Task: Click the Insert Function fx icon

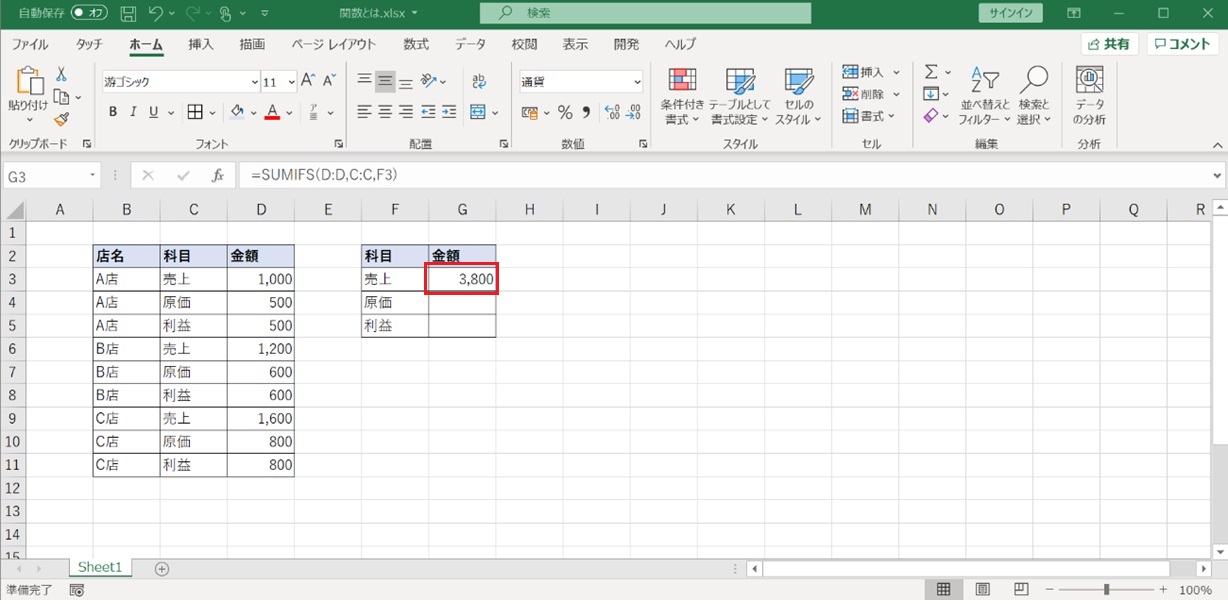Action: coord(217,175)
